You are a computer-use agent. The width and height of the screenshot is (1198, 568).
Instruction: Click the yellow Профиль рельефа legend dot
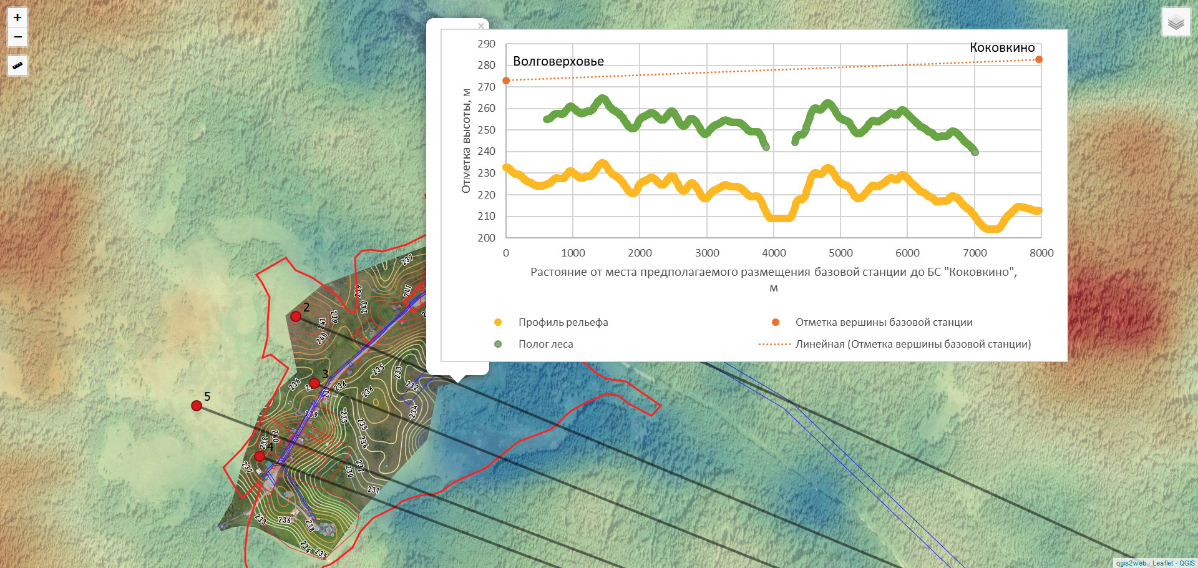coord(498,322)
